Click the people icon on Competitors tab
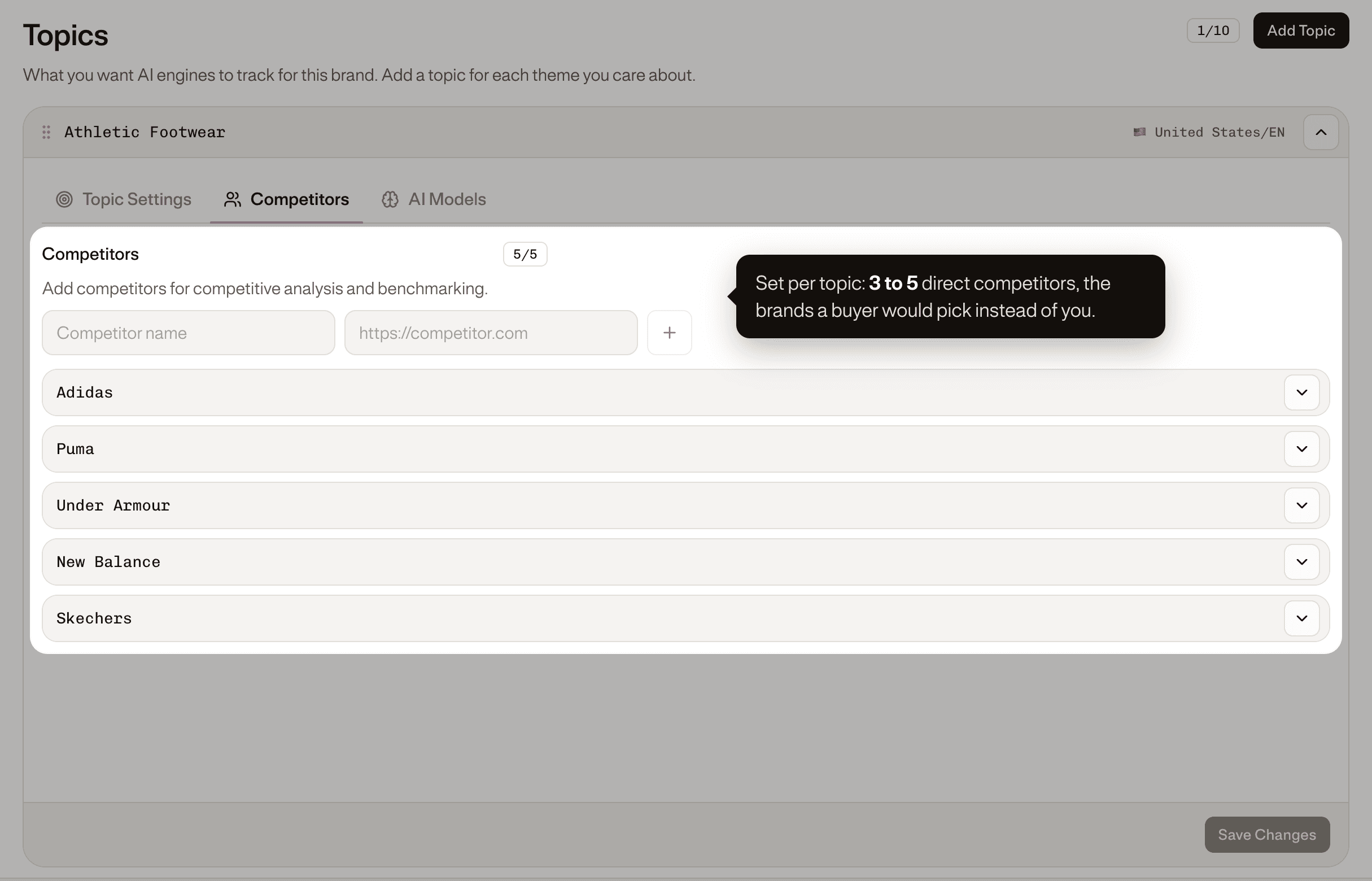This screenshot has width=1372, height=881. [232, 199]
